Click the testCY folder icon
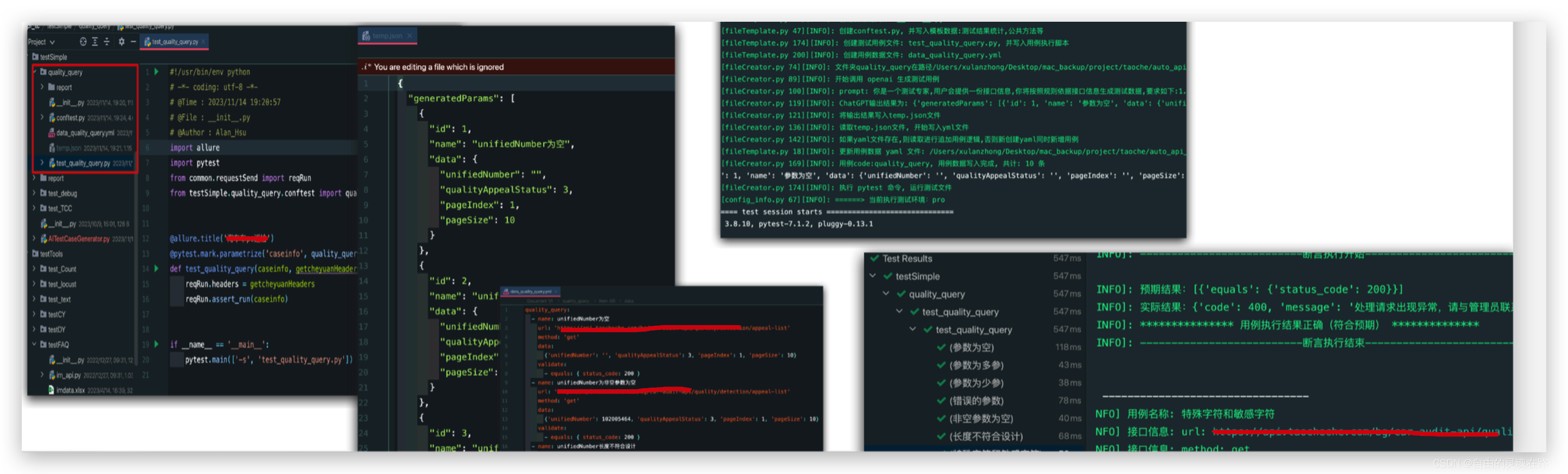Viewport: 1568px width, 474px height. pos(43,315)
